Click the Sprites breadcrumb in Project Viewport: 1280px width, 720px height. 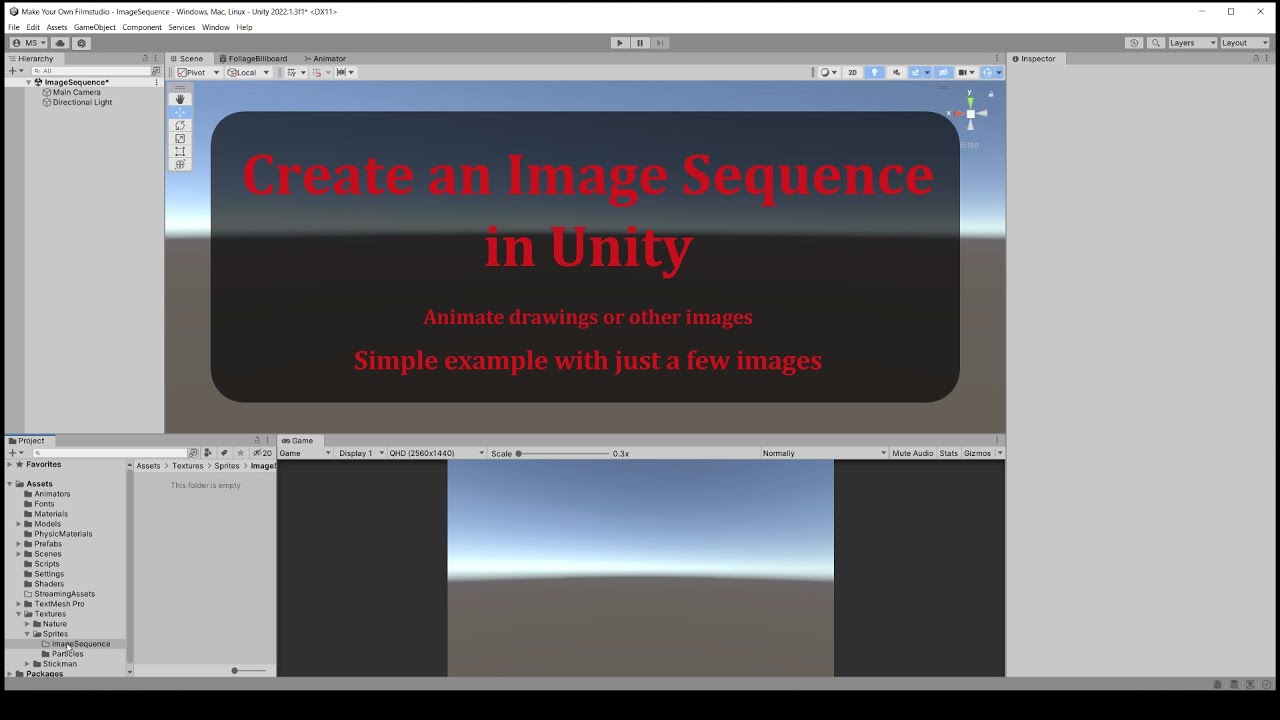(x=227, y=466)
